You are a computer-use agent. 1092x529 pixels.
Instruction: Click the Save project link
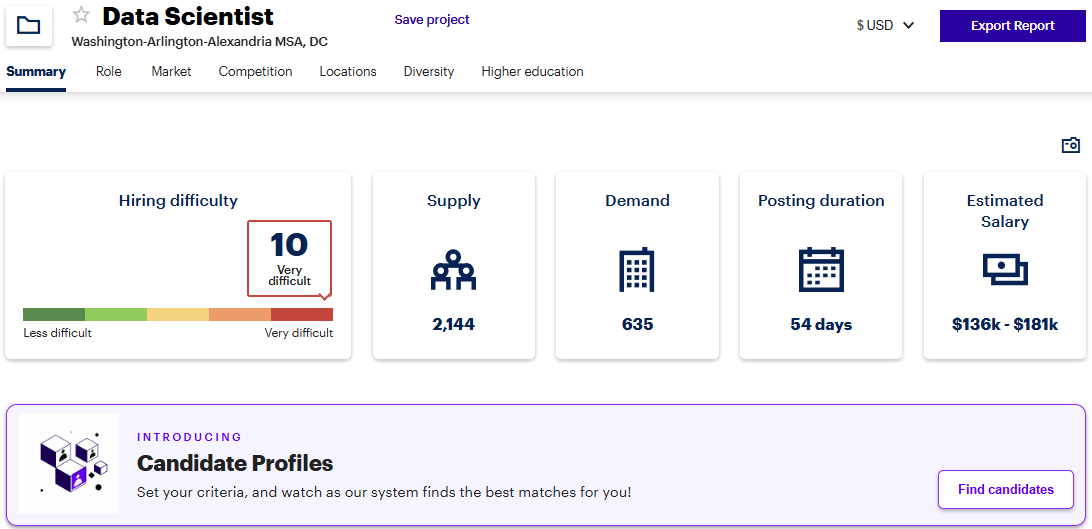click(432, 20)
